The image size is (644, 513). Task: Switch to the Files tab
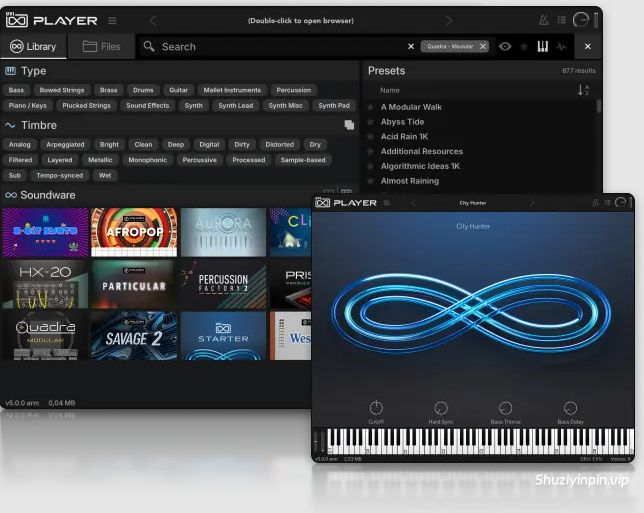tap(101, 46)
